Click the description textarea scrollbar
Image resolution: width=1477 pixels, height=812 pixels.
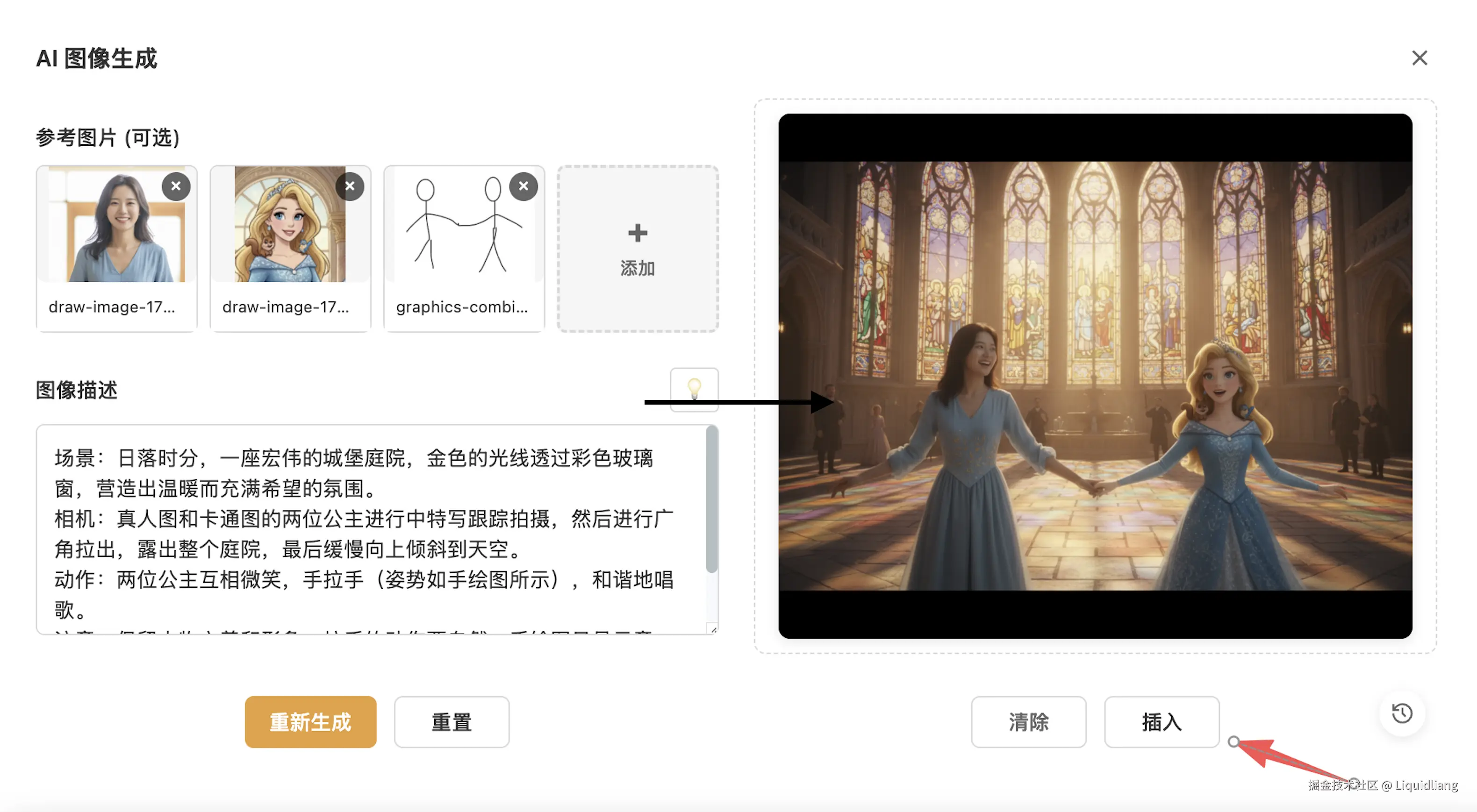tap(711, 499)
